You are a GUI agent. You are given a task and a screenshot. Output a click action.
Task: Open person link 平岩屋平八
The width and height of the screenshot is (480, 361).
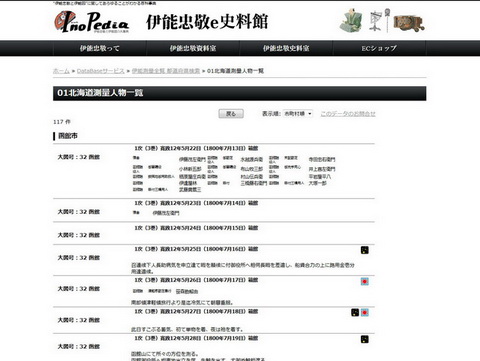pos(320,176)
